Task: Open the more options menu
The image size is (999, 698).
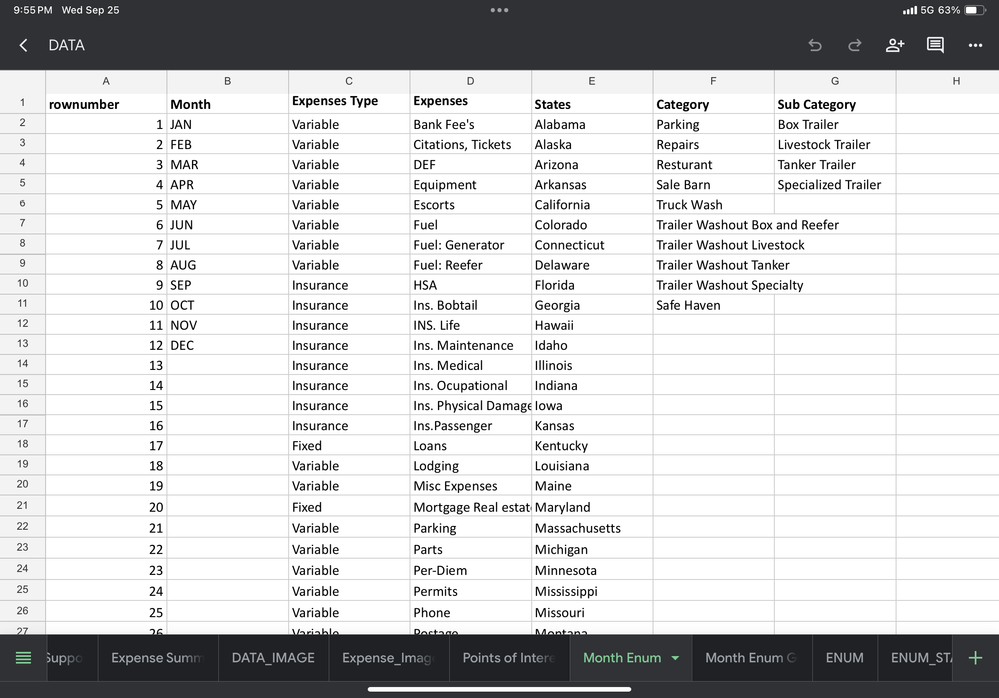Action: point(975,45)
